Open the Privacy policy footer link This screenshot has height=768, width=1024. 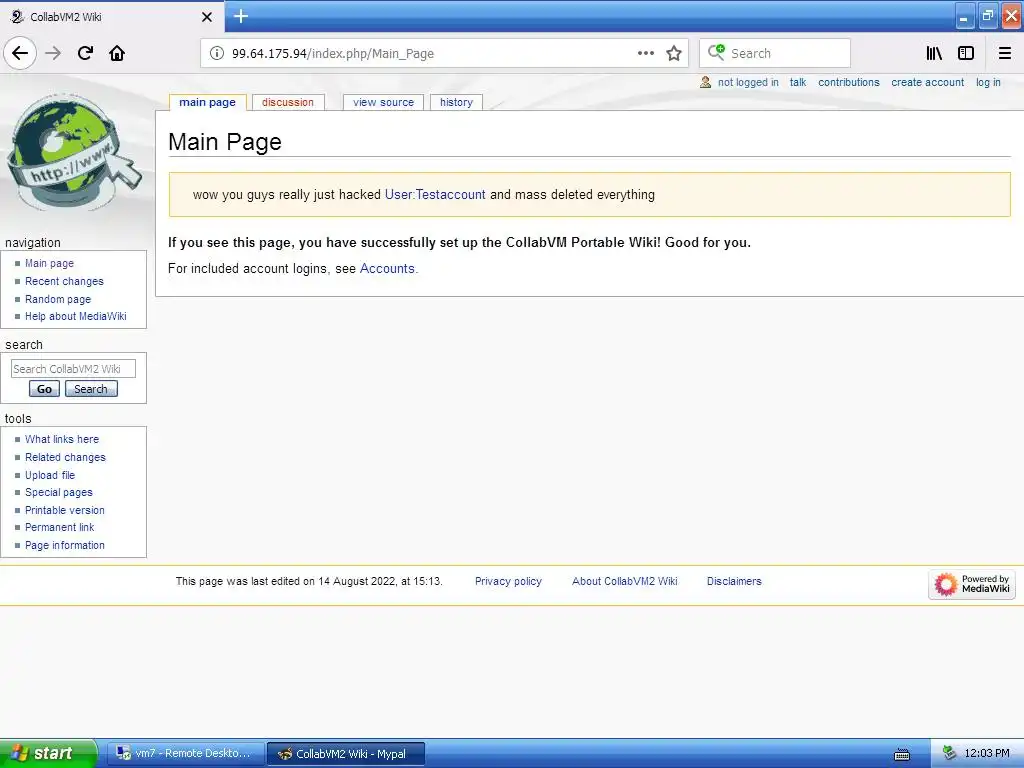point(508,581)
